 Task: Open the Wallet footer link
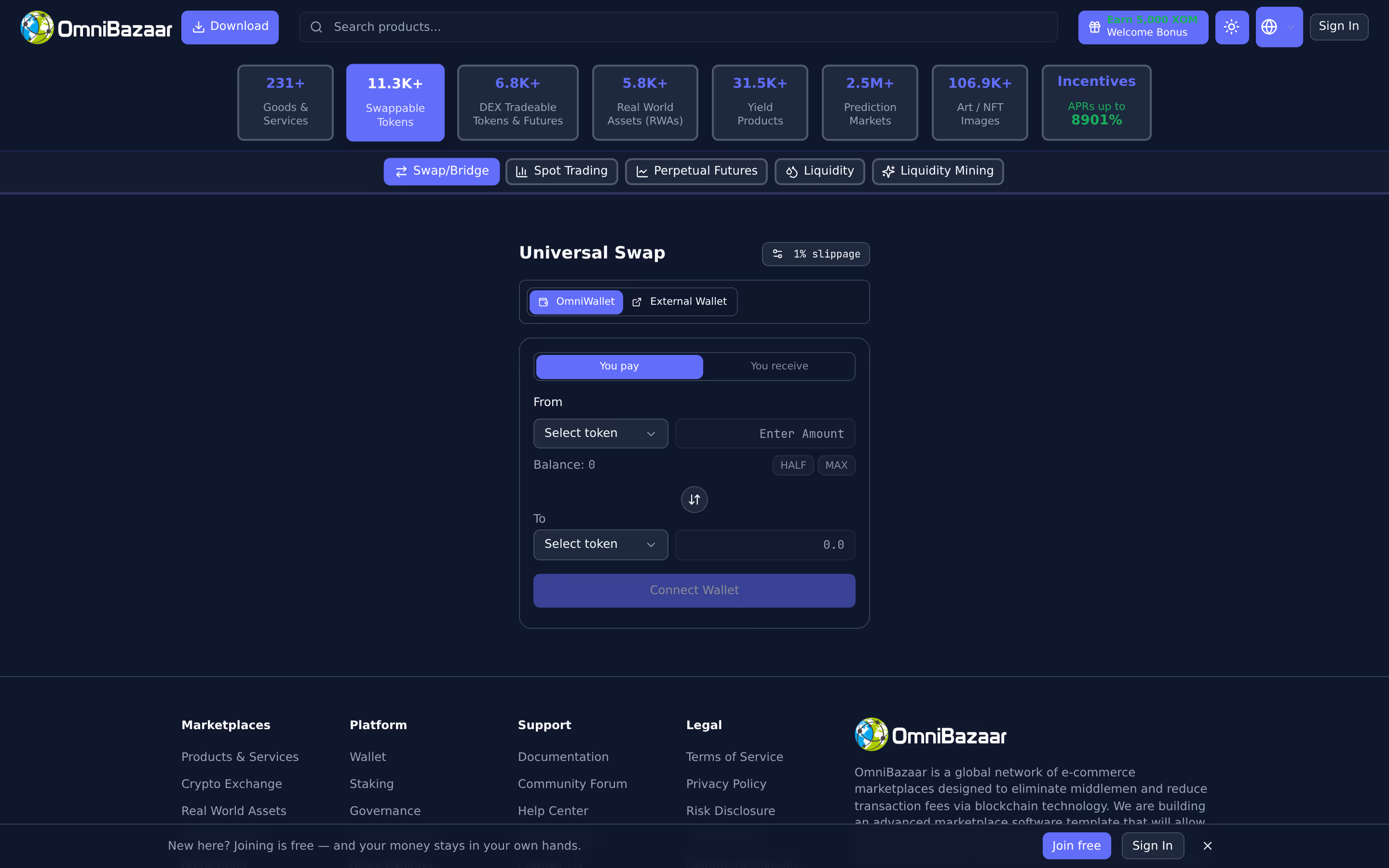368,757
